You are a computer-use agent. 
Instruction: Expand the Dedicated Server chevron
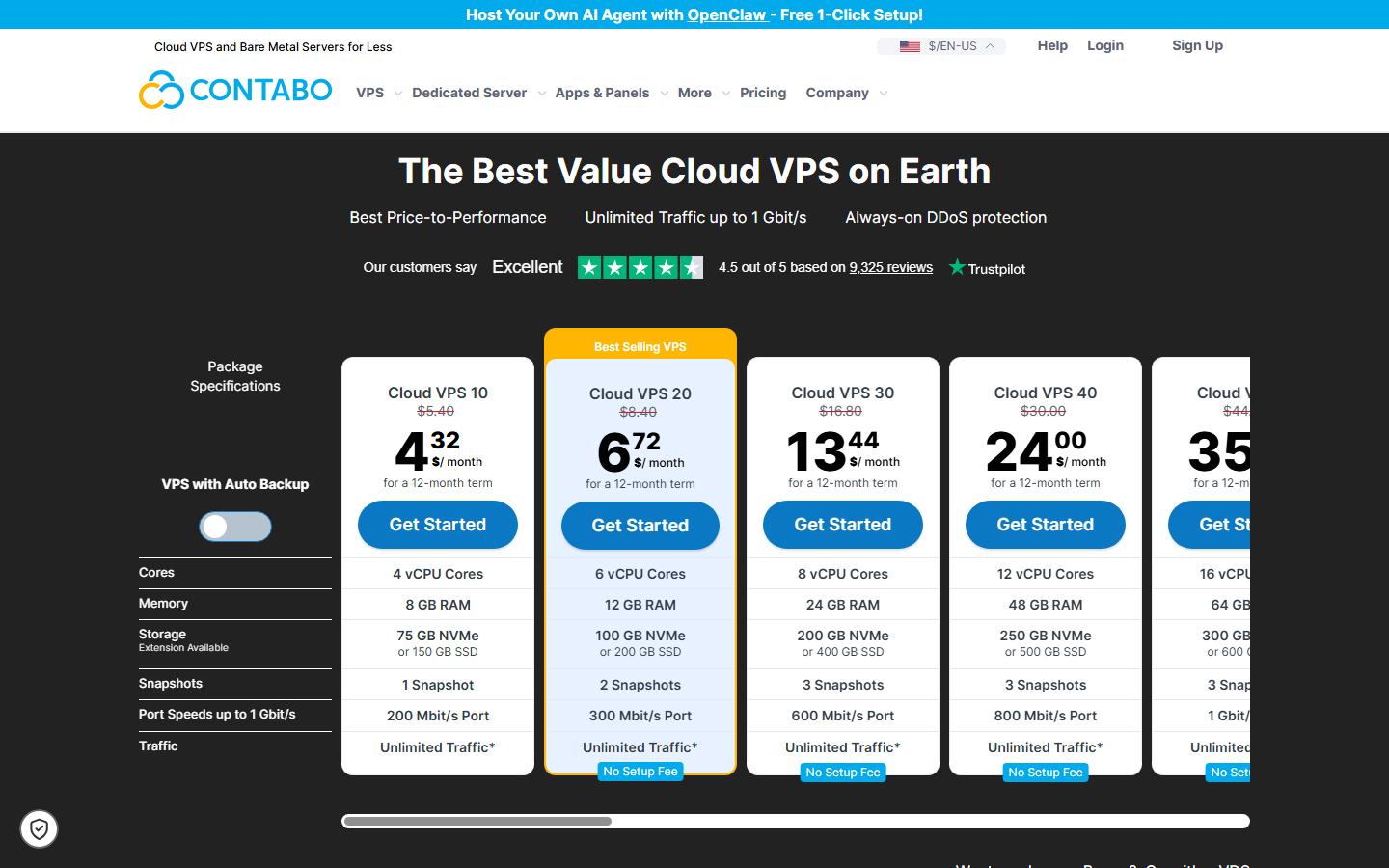click(x=541, y=94)
